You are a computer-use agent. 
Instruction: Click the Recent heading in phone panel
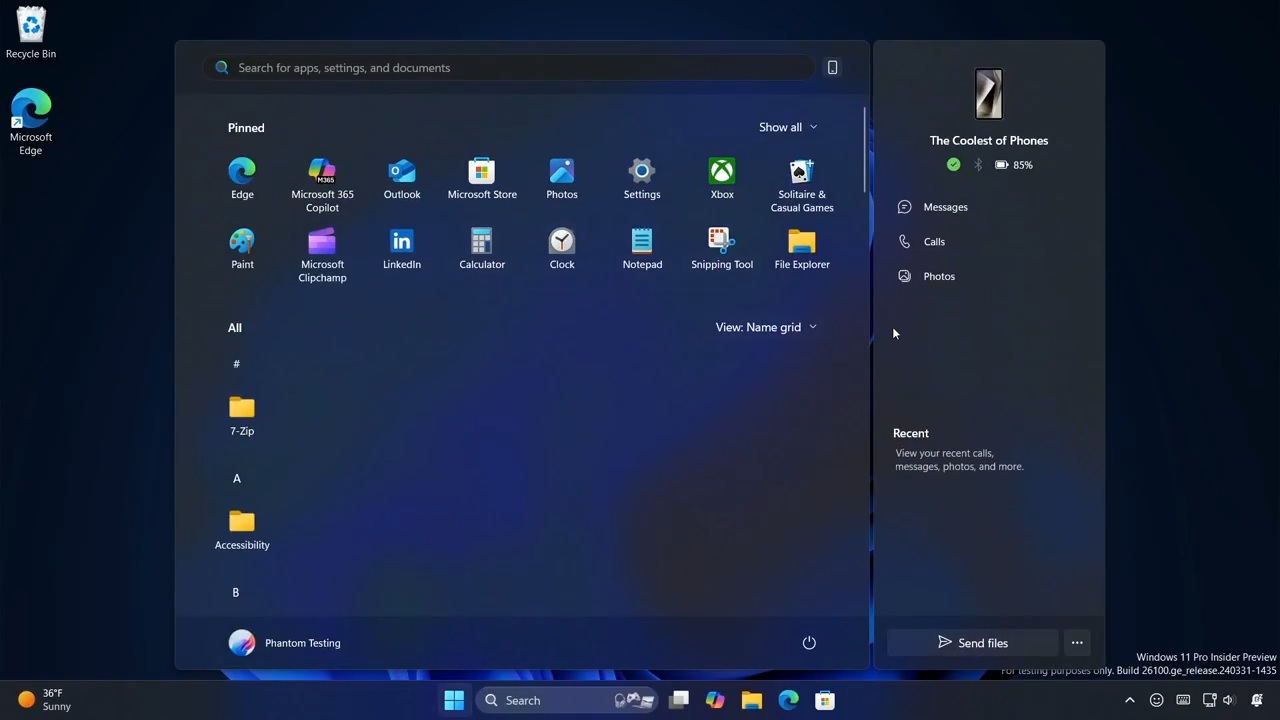point(911,433)
